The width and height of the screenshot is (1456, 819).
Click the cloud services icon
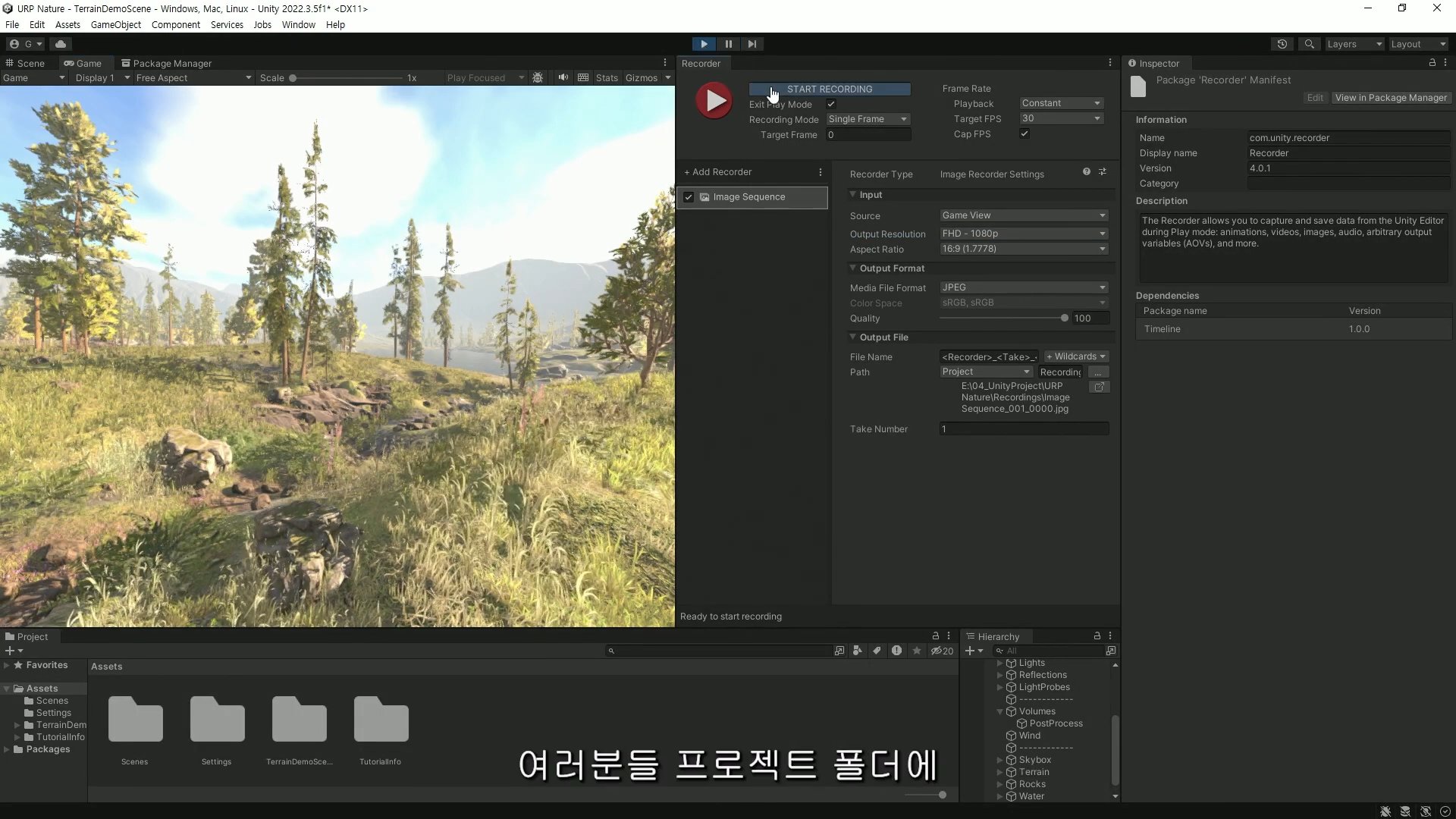click(x=61, y=44)
